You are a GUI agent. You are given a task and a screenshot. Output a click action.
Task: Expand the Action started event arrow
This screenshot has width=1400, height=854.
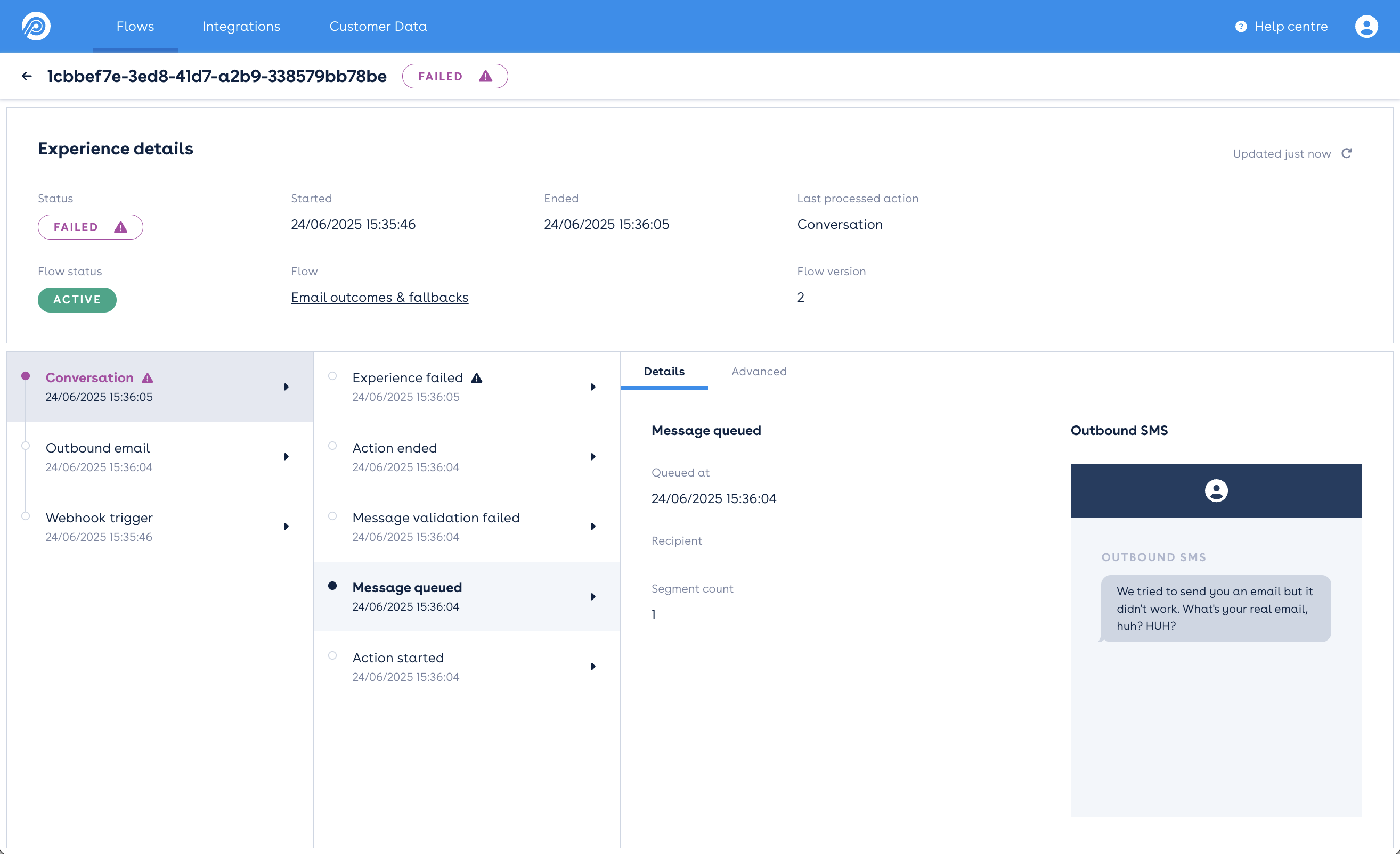593,666
